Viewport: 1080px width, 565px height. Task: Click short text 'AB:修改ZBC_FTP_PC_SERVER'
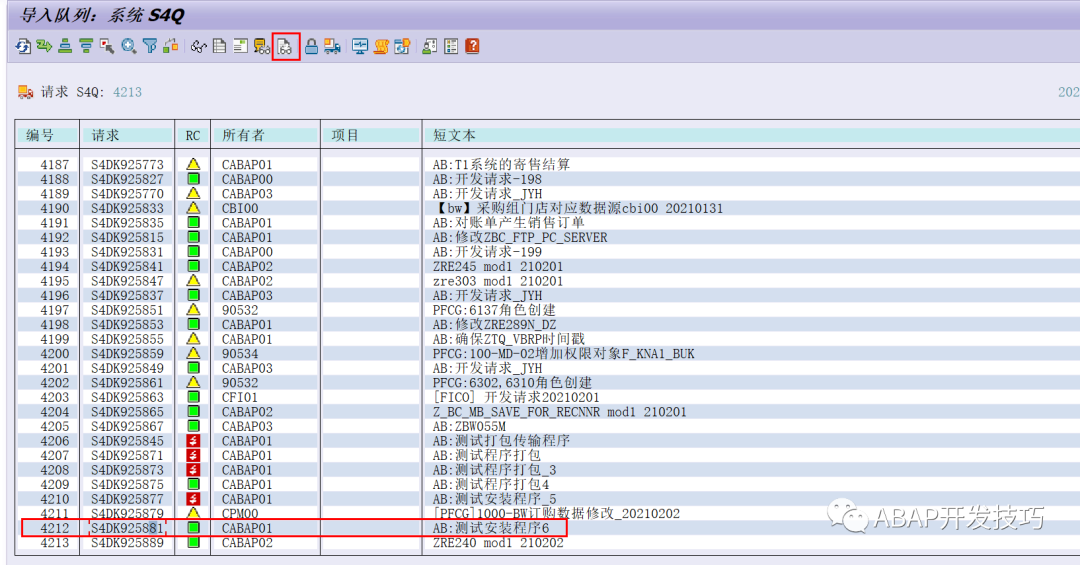pyautogui.click(x=520, y=238)
